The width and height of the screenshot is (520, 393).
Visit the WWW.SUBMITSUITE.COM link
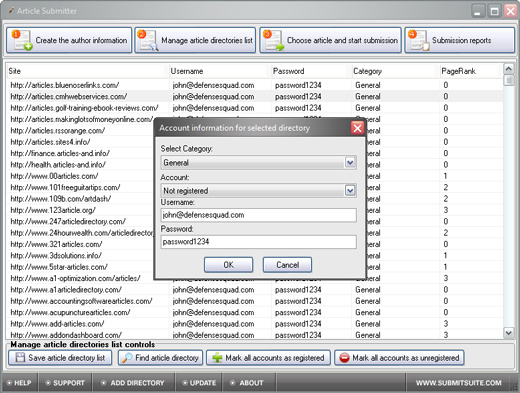click(458, 383)
